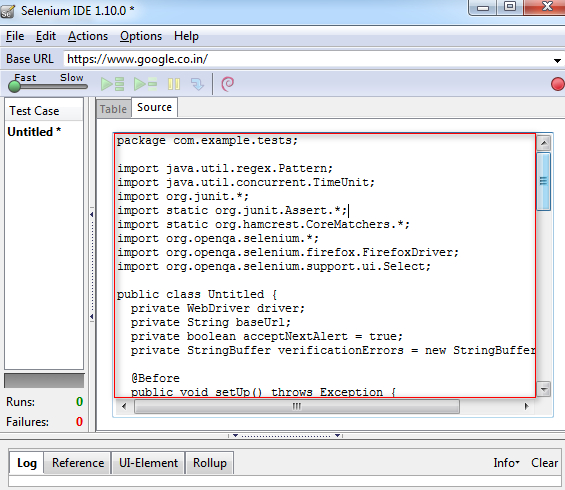
Task: Click the Apply rollup rules swirl icon
Action: tap(227, 84)
